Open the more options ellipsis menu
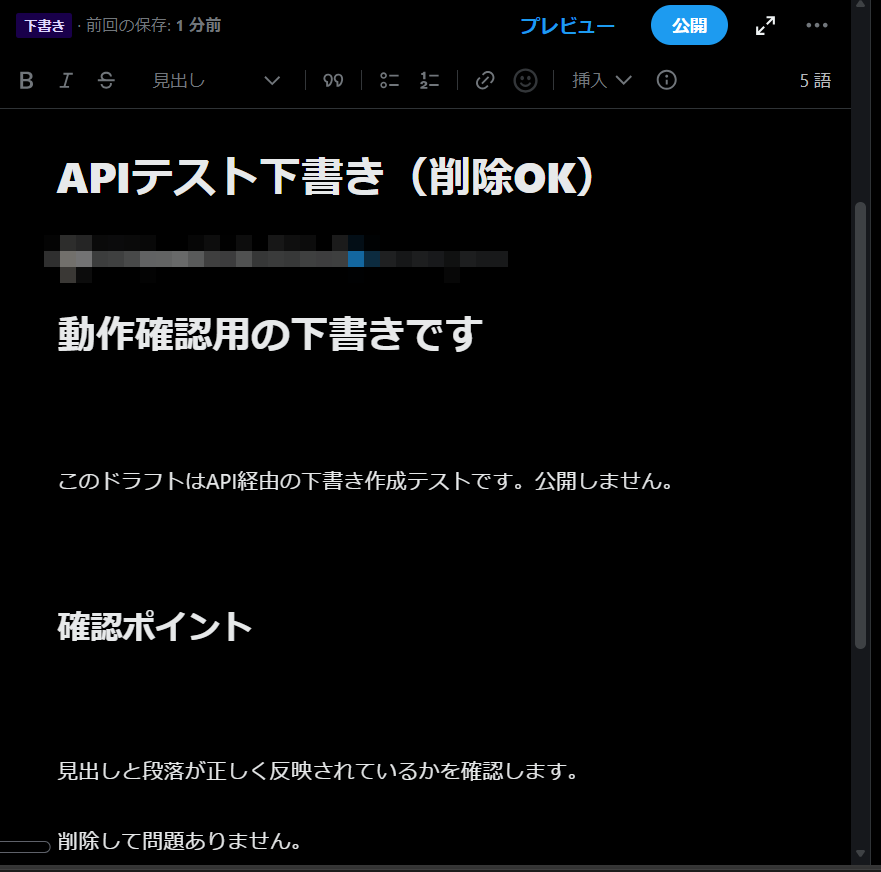The image size is (881, 872). (816, 25)
